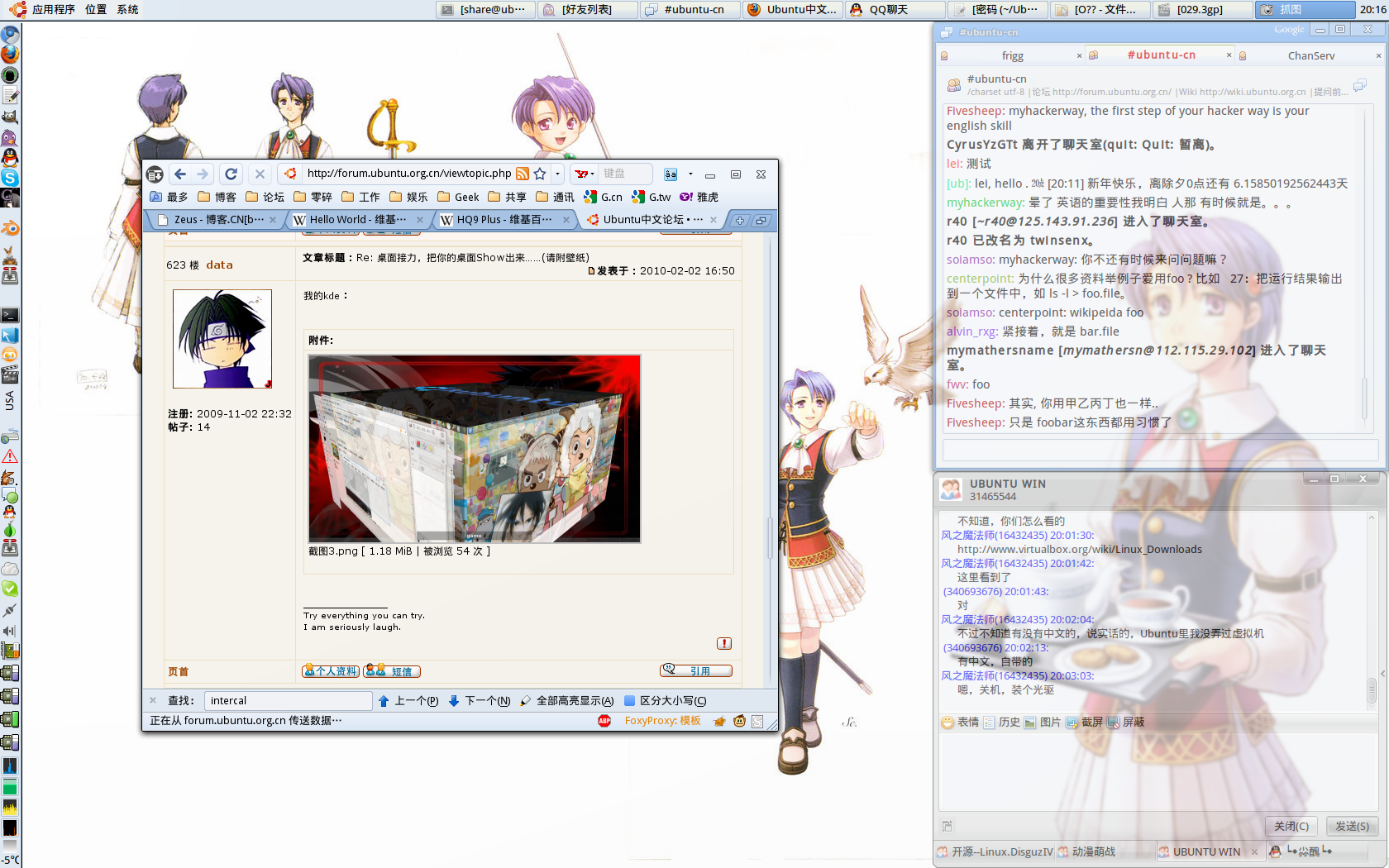Open chat 历史 history
This screenshot has height=868, width=1389.
pyautogui.click(x=1001, y=722)
